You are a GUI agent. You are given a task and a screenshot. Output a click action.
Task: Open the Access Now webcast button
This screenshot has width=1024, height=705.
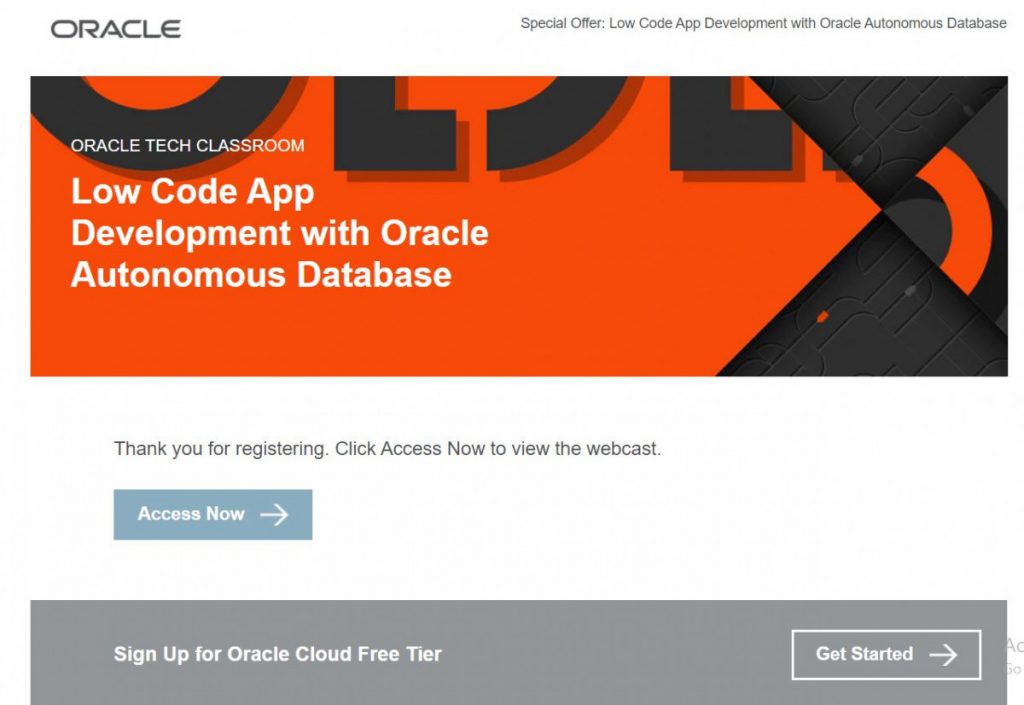213,514
